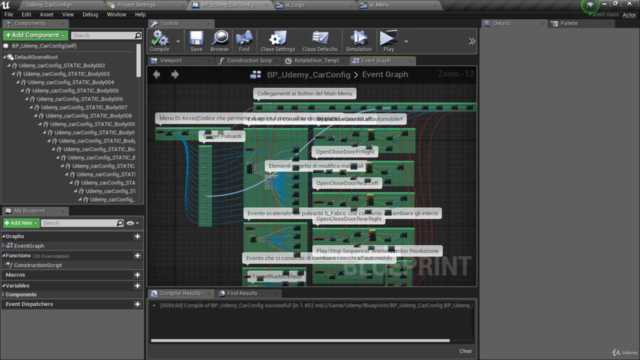This screenshot has width=640, height=360.
Task: Open the Play options dropdown arrow
Action: [406, 41]
